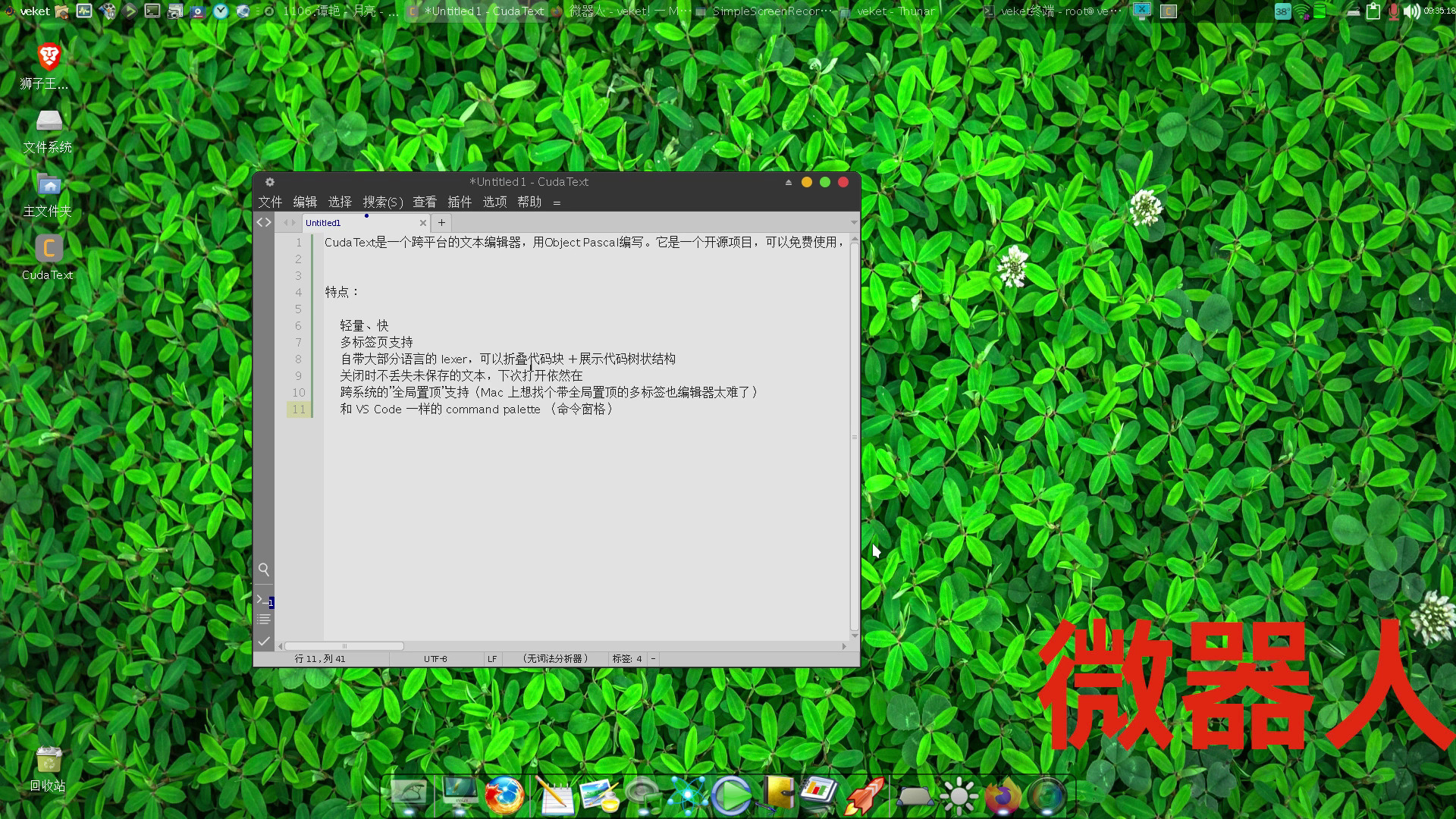Open the CudaText desktop shortcut
Screen dimensions: 1456x819
pyautogui.click(x=48, y=258)
